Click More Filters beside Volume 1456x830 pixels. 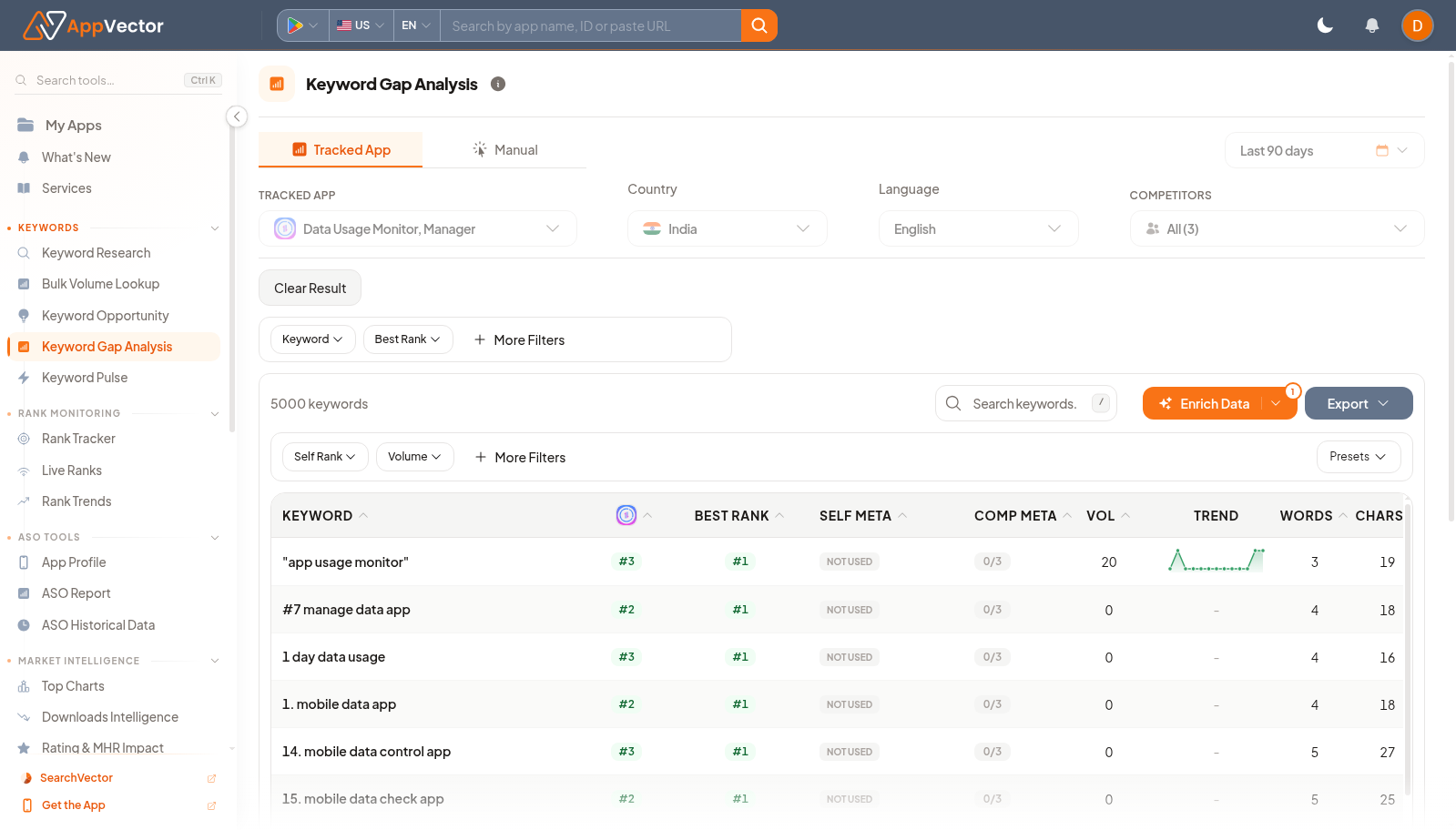(520, 458)
